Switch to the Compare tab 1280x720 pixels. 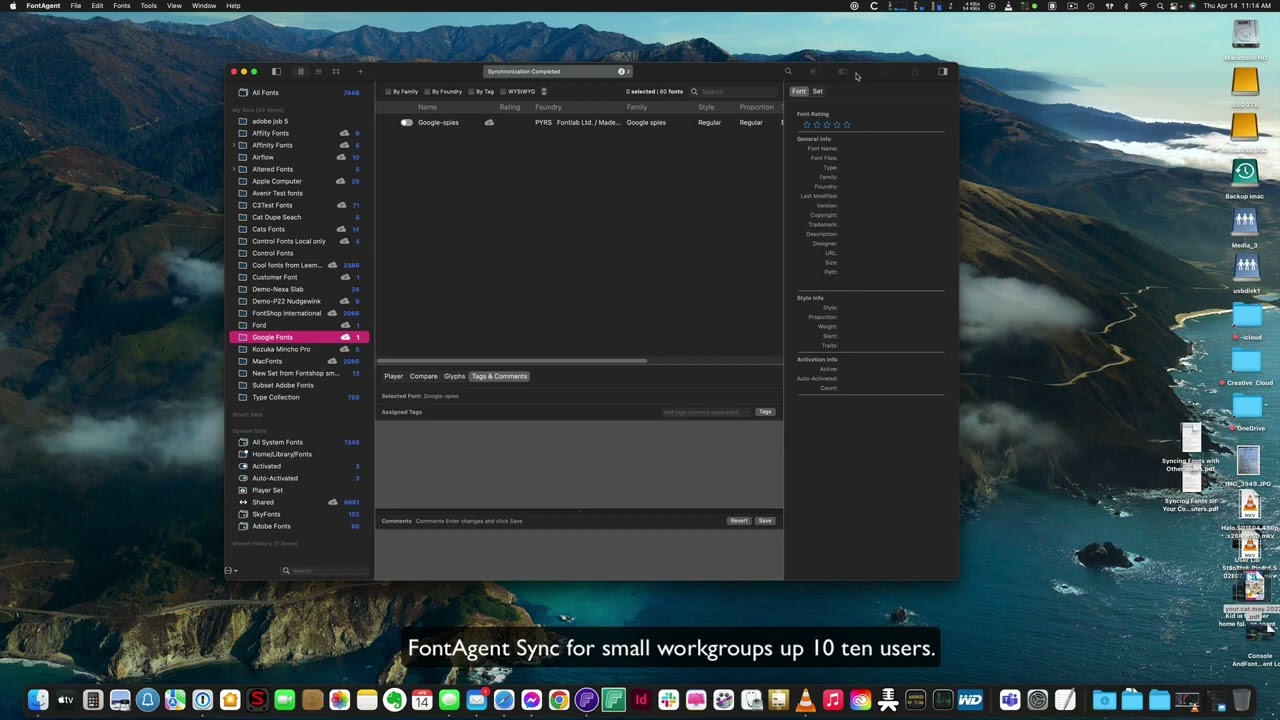424,376
